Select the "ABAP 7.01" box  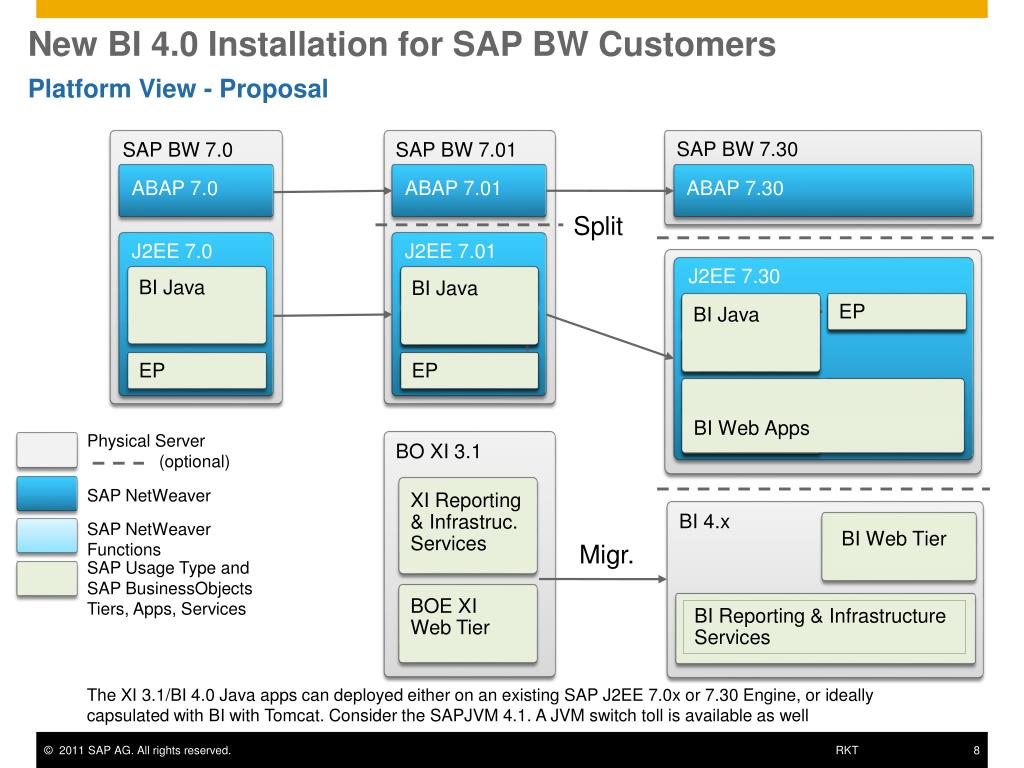click(x=469, y=190)
